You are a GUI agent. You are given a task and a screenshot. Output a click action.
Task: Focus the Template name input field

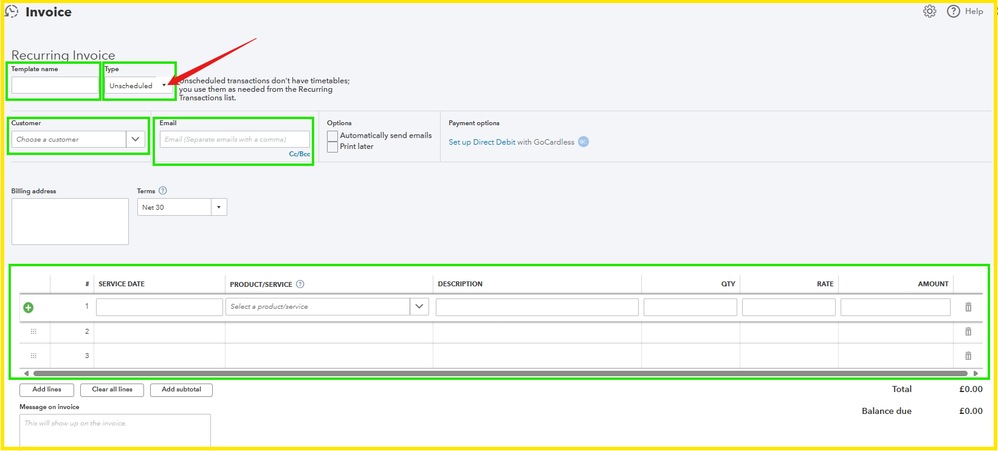(x=55, y=85)
